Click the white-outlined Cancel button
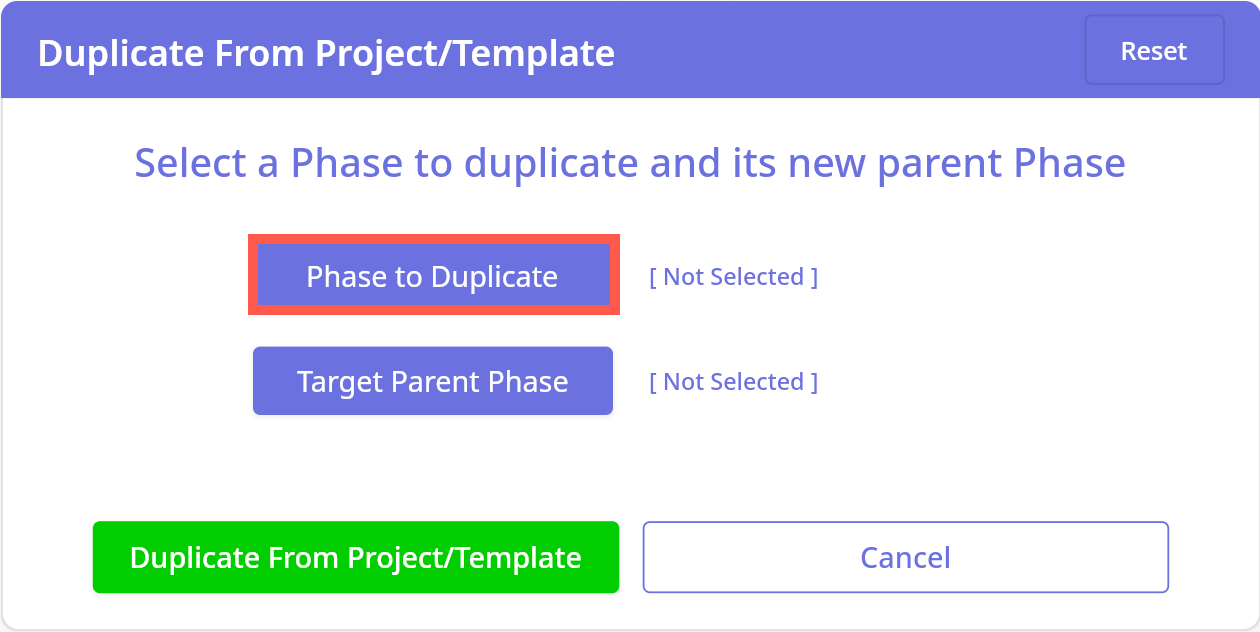Viewport: 1260px width, 632px height. (x=905, y=557)
